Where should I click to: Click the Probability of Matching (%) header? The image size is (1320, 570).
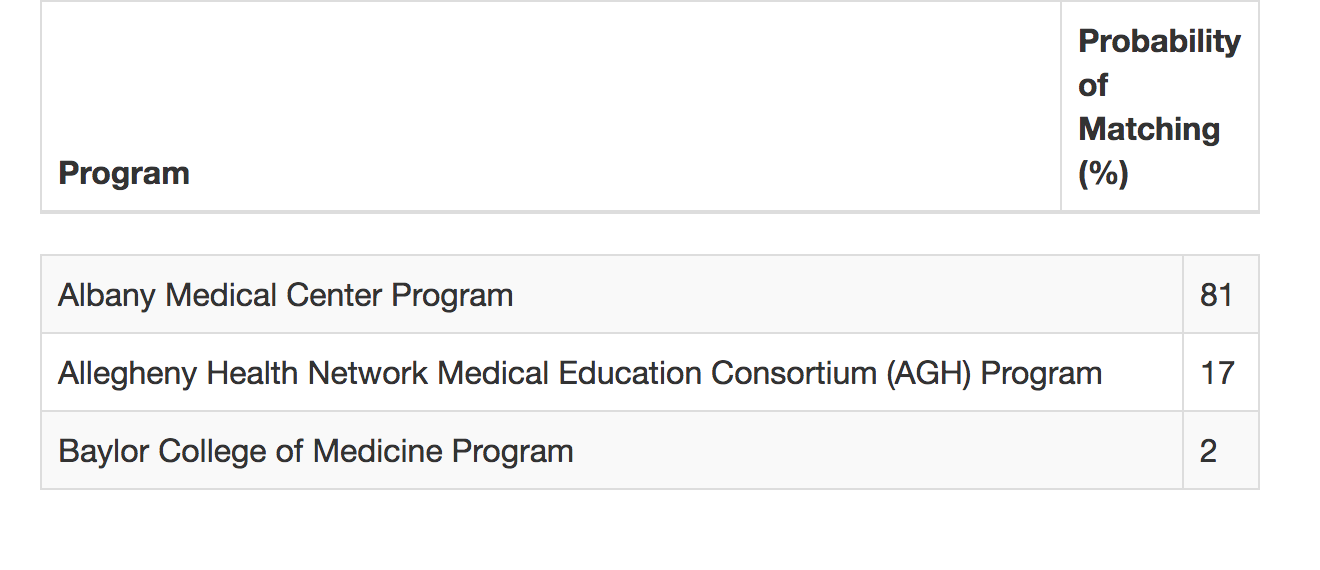coord(1158,107)
